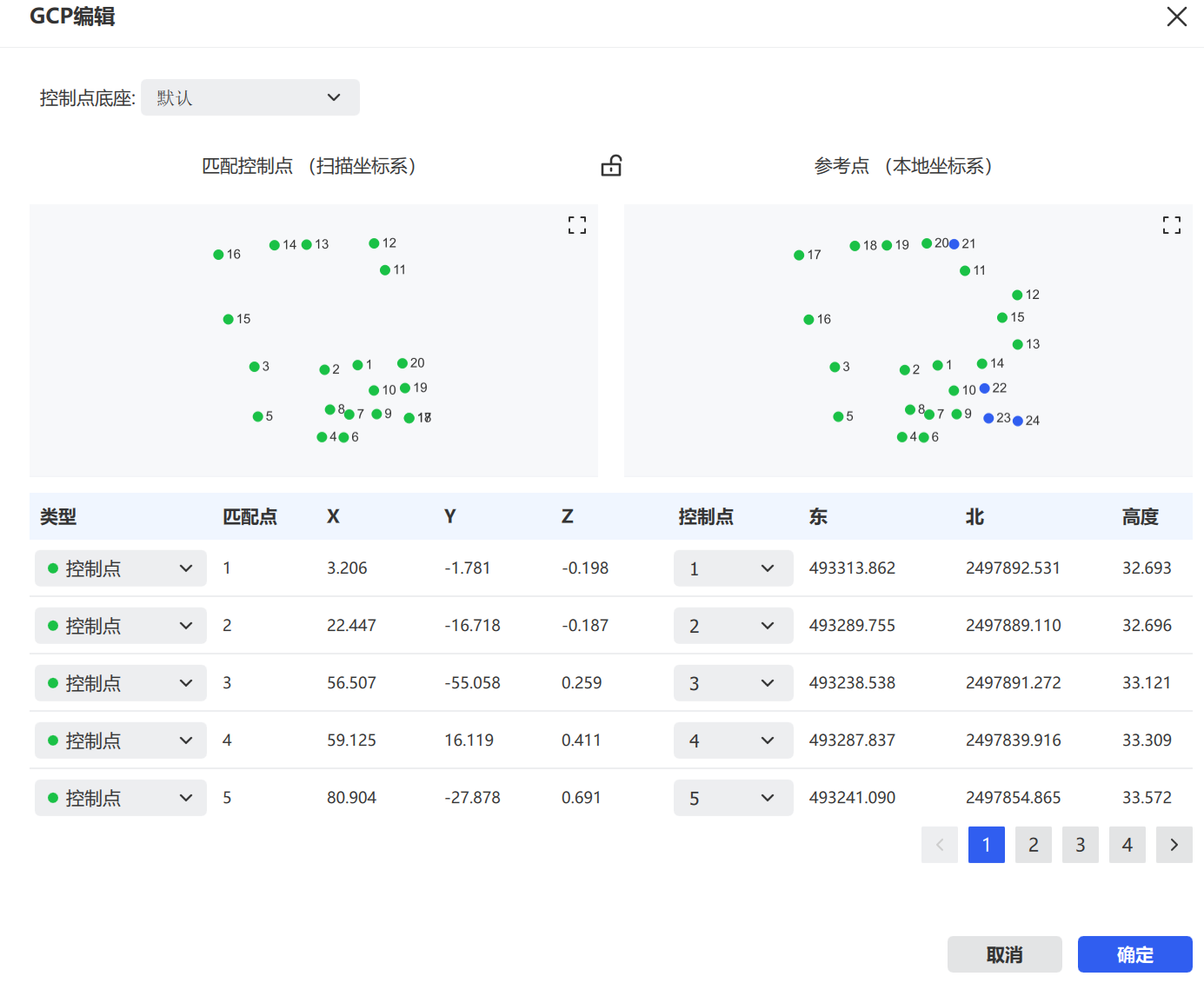Click green point 17 in reference panel
The image size is (1204, 983).
[799, 256]
